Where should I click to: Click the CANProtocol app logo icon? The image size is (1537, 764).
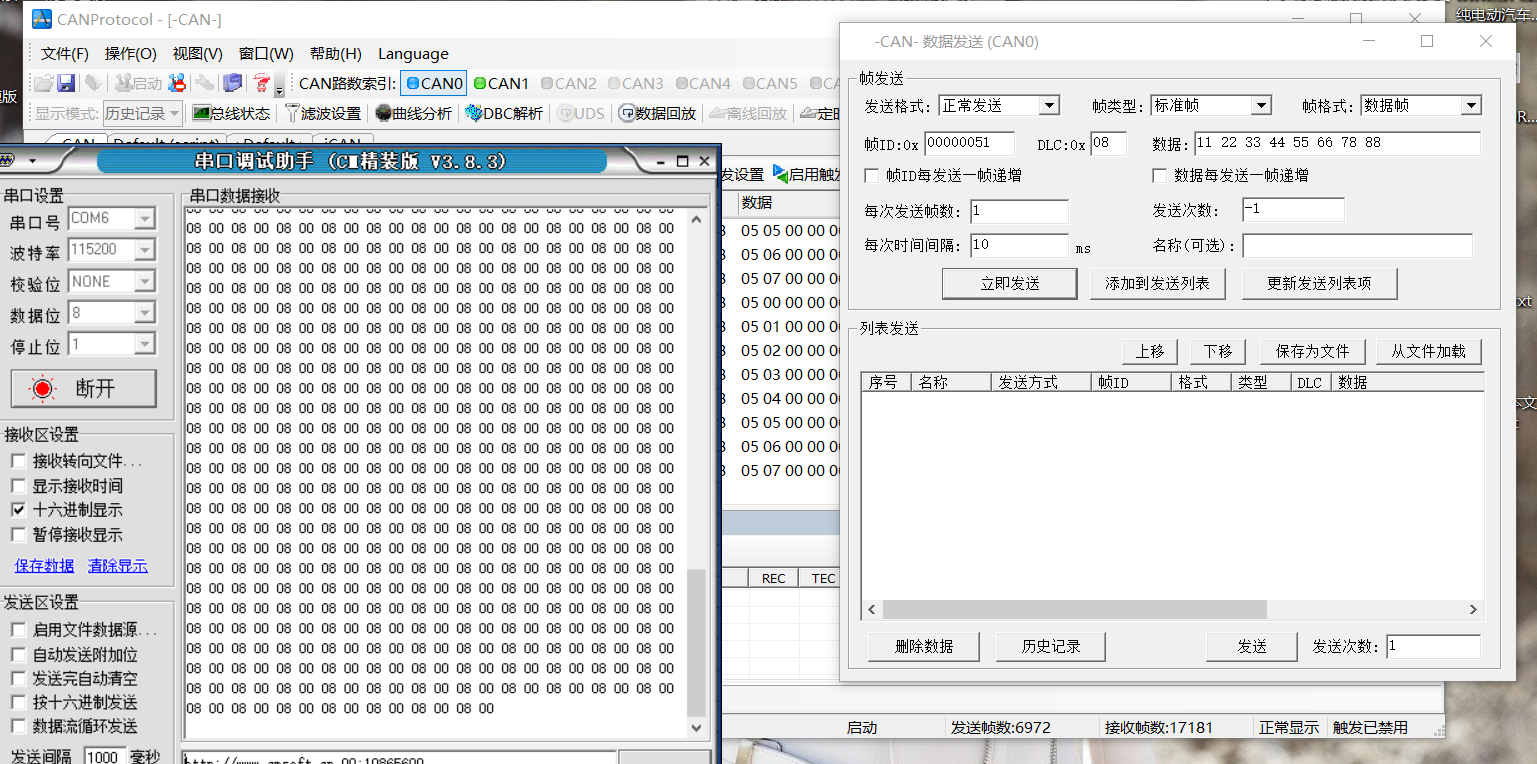(42, 19)
